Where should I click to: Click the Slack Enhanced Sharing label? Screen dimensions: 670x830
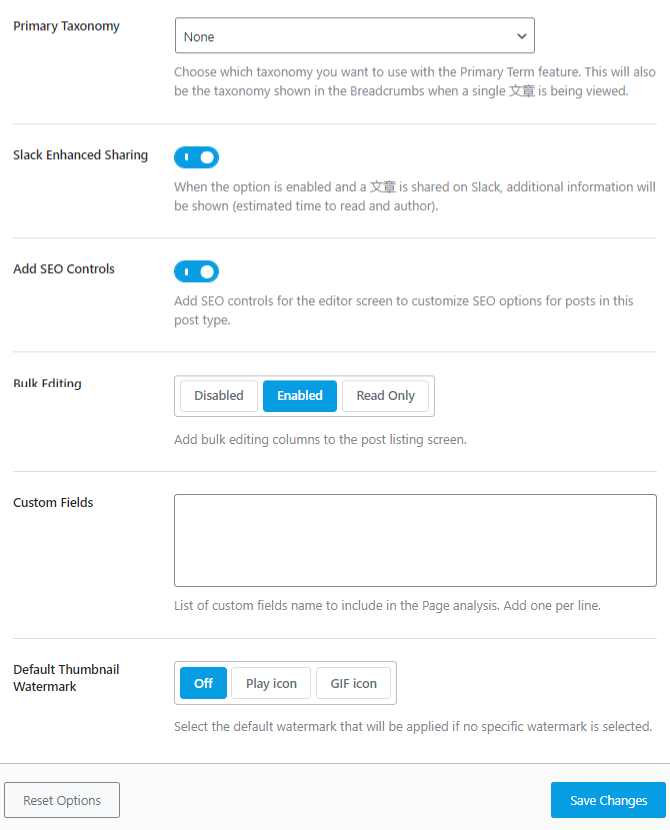80,155
